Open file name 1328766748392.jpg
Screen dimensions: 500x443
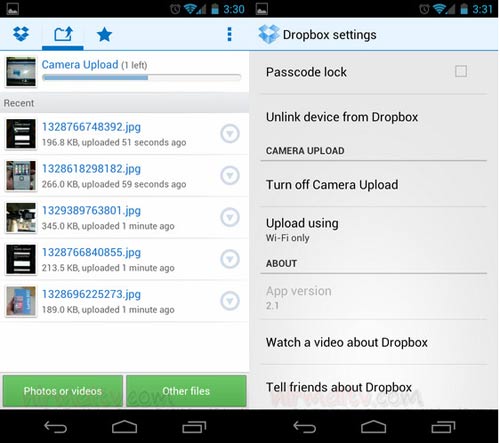(91, 127)
